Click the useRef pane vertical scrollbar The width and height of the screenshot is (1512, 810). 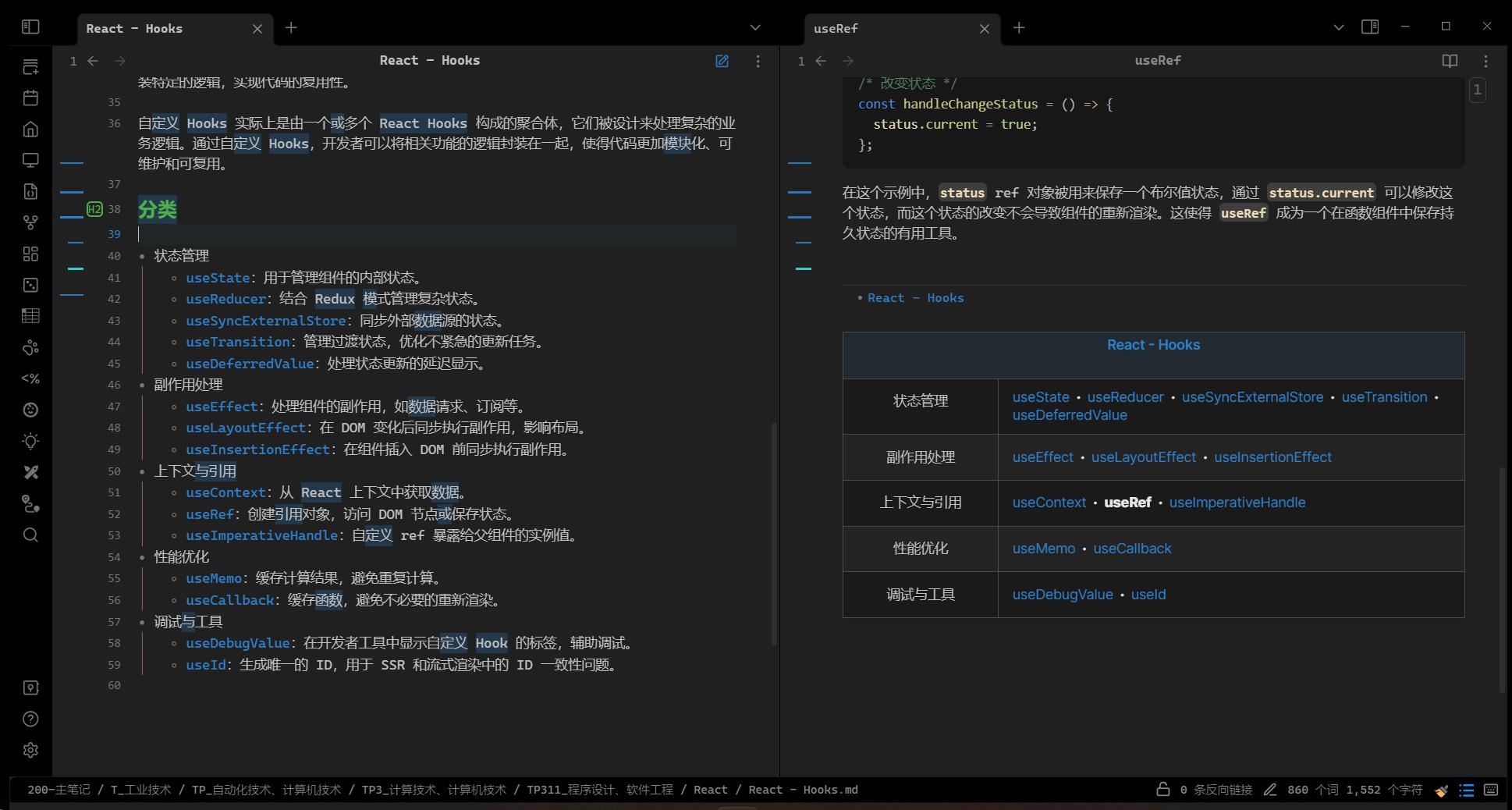tap(1502, 580)
